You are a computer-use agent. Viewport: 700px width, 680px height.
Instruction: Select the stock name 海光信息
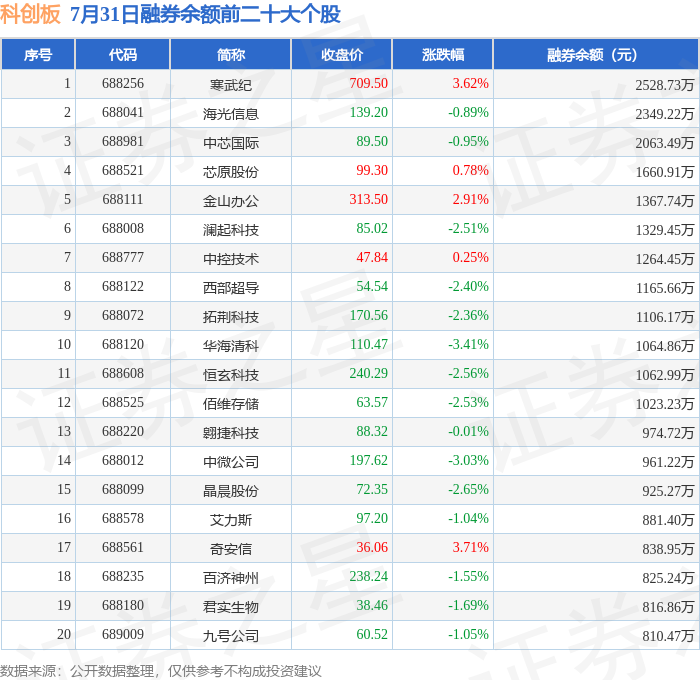(x=231, y=114)
